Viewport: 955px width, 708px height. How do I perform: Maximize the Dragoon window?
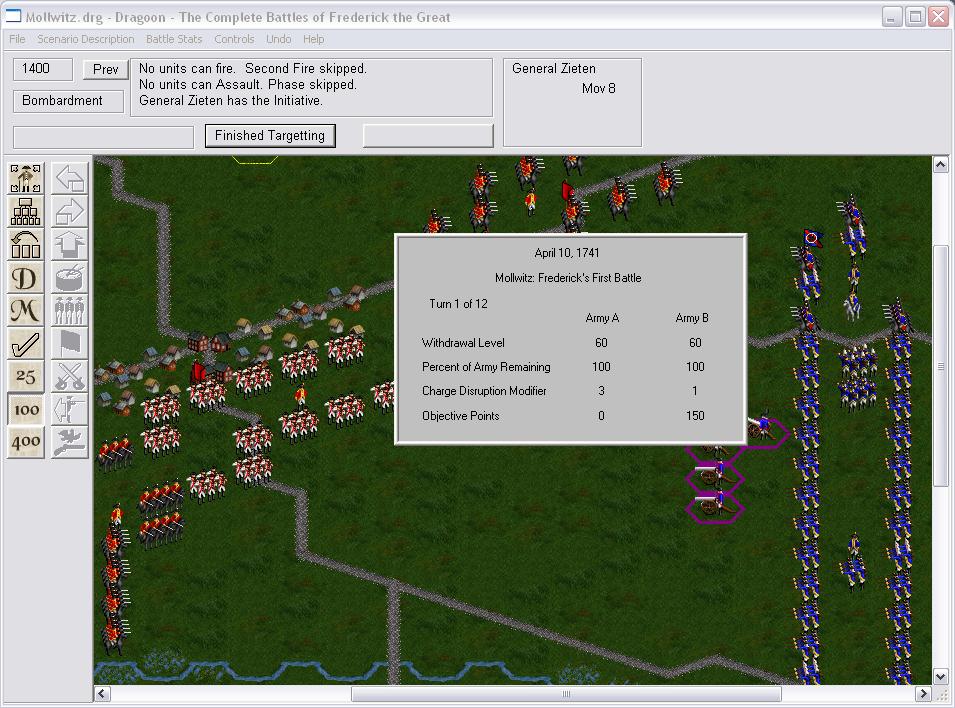[x=915, y=16]
